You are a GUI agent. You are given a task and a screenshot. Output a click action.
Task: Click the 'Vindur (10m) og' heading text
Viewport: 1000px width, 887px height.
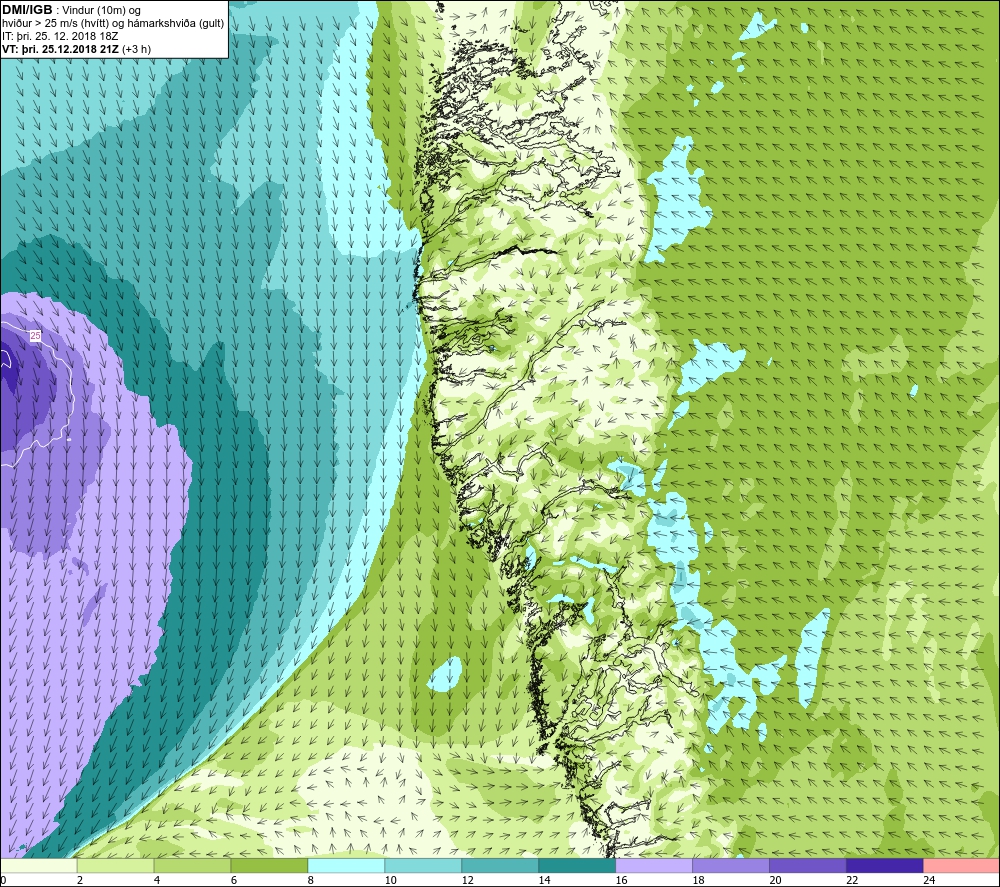[103, 10]
